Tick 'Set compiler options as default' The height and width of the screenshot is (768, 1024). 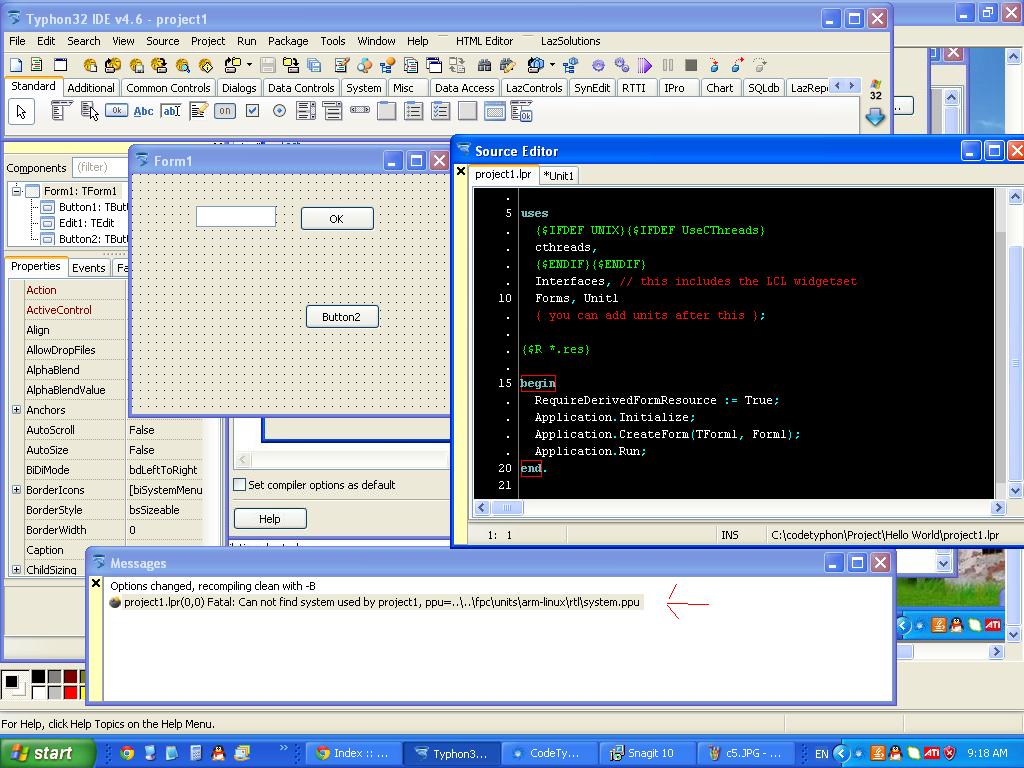[240, 485]
